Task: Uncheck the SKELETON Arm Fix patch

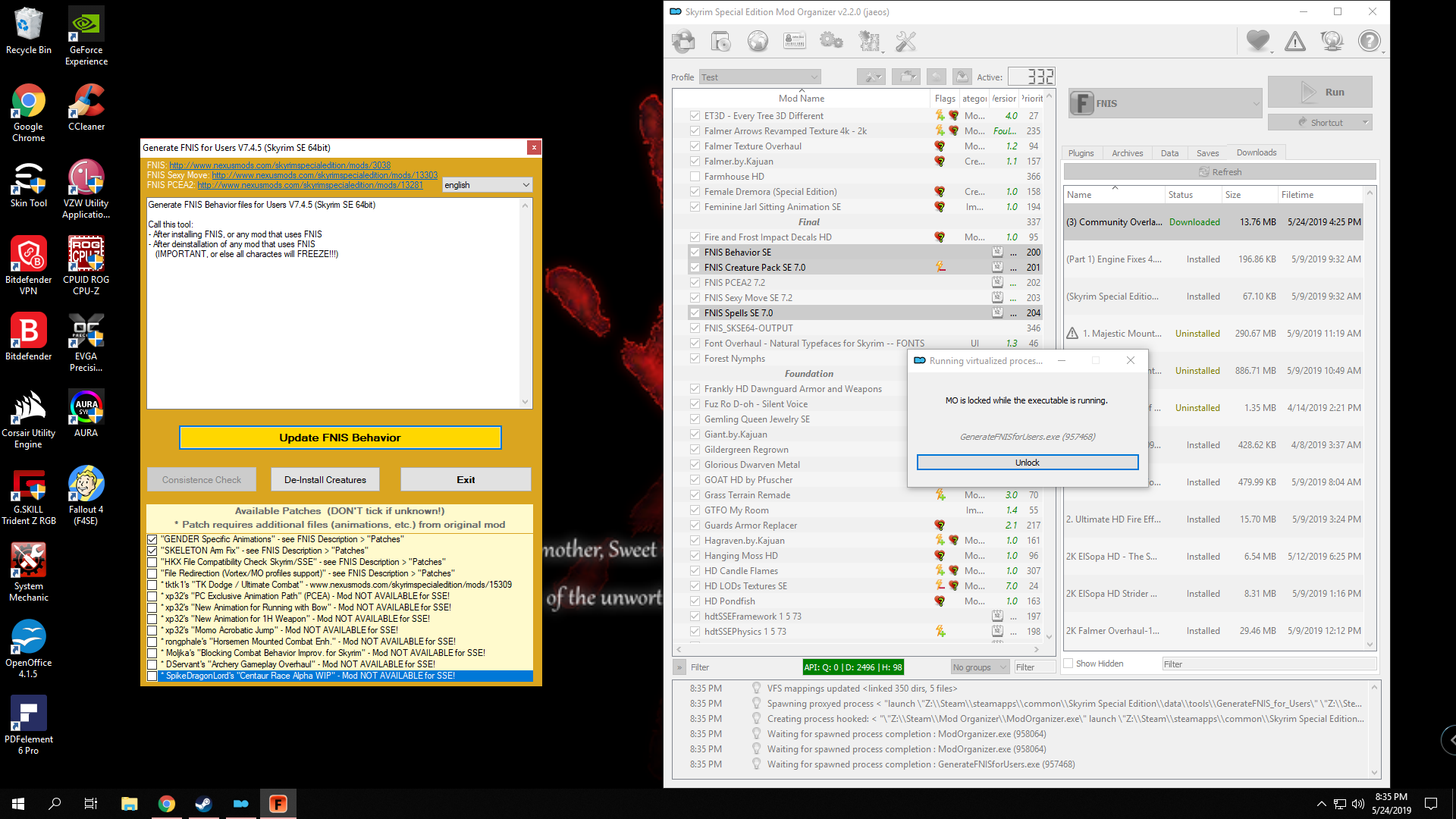Action: tap(152, 551)
